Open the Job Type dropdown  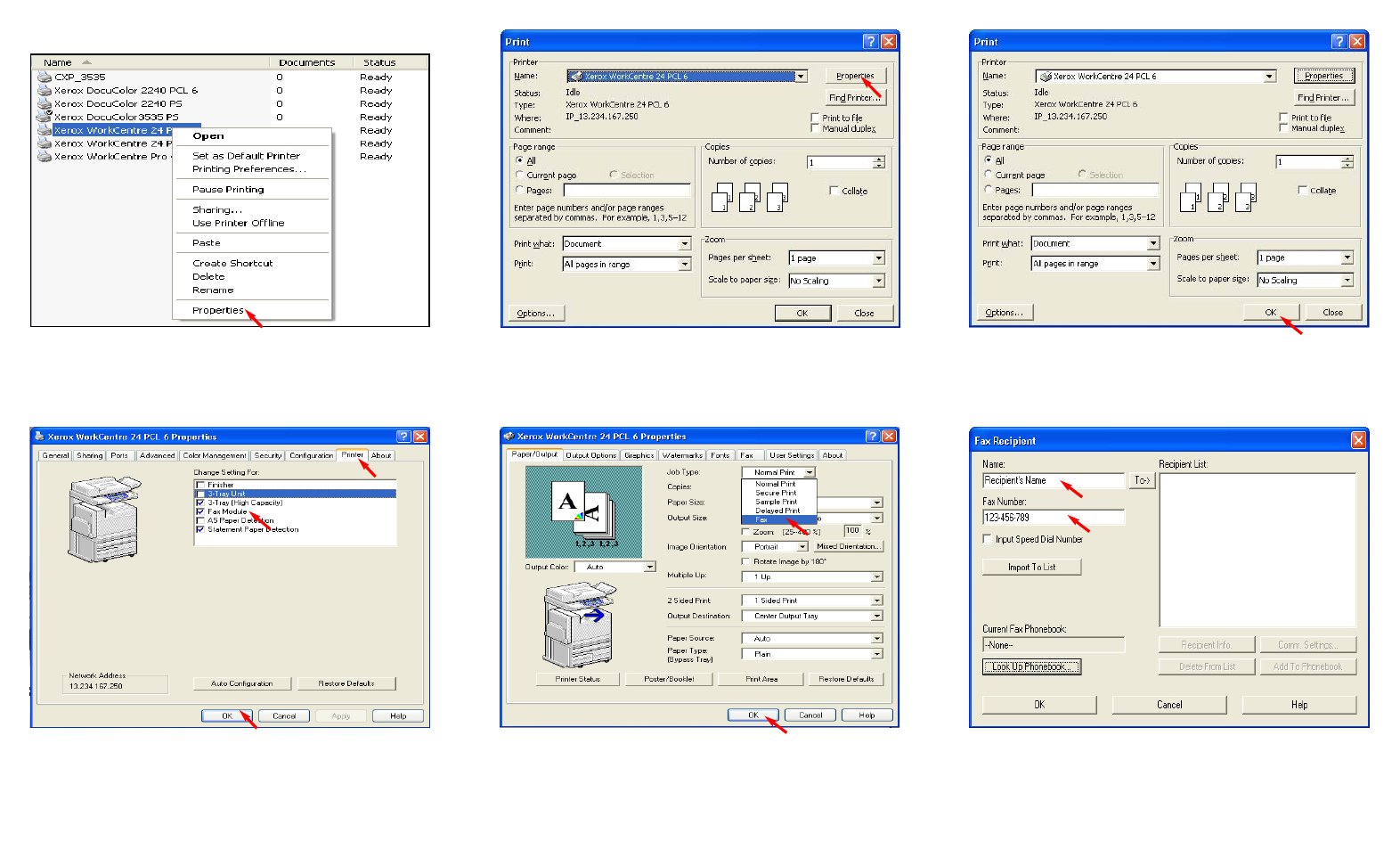810,472
